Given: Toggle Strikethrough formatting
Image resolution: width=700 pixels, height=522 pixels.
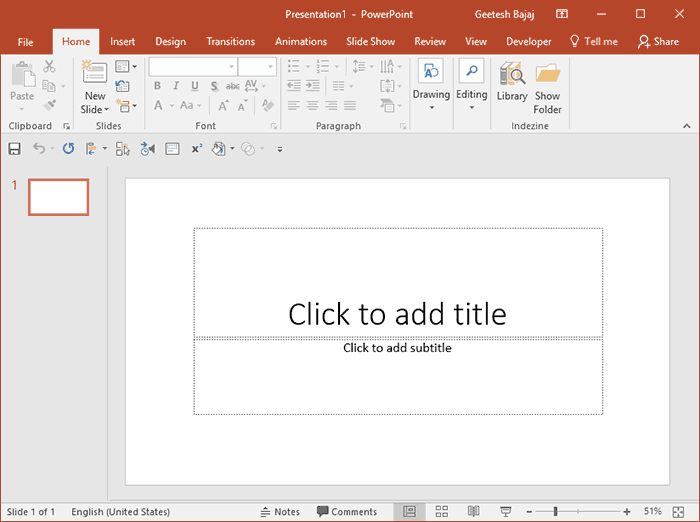Looking at the screenshot, I should click(232, 86).
